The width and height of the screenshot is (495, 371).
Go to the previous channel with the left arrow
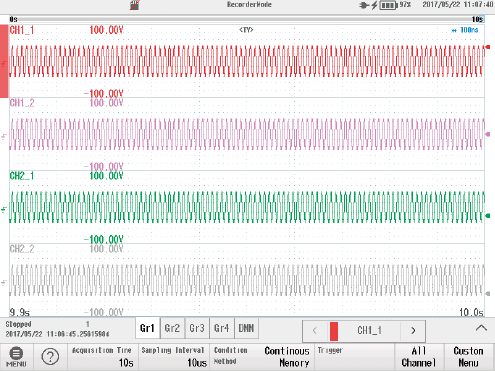click(x=315, y=331)
